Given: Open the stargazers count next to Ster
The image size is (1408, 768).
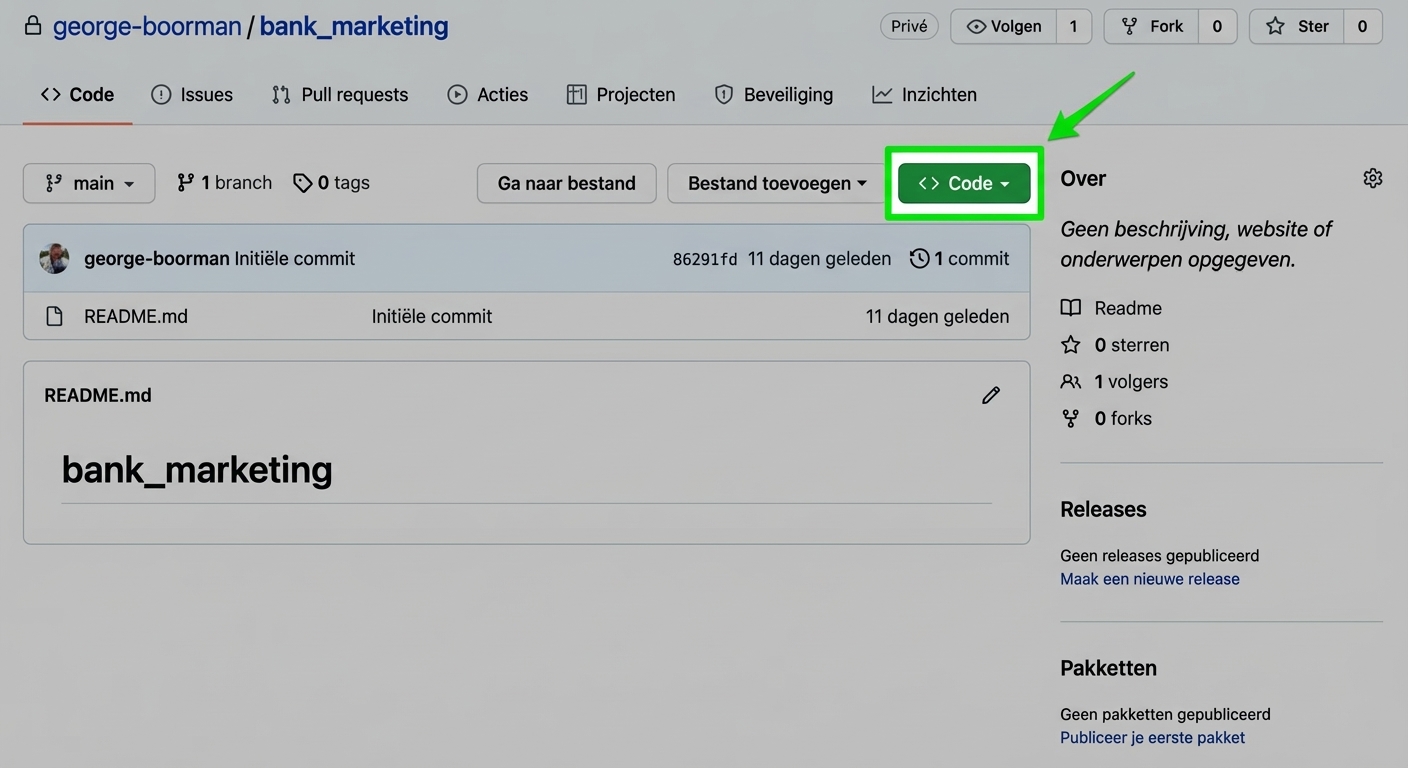Looking at the screenshot, I should 1362,27.
